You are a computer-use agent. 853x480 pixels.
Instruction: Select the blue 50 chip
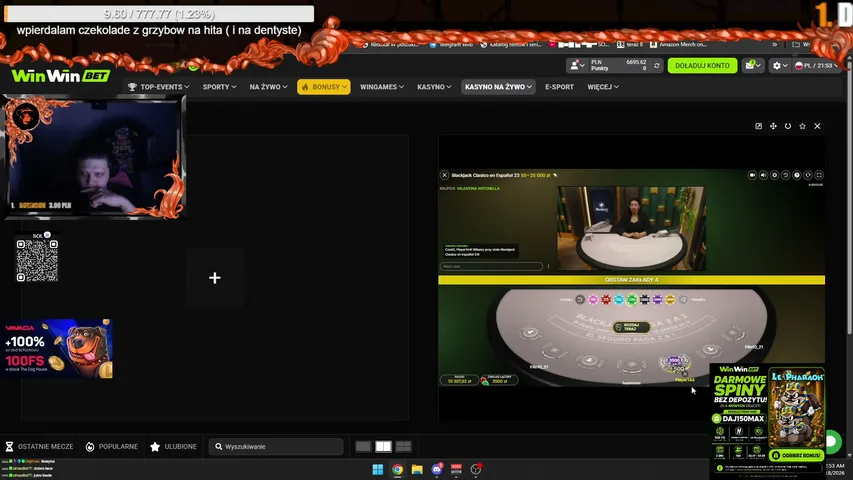[x=619, y=299]
